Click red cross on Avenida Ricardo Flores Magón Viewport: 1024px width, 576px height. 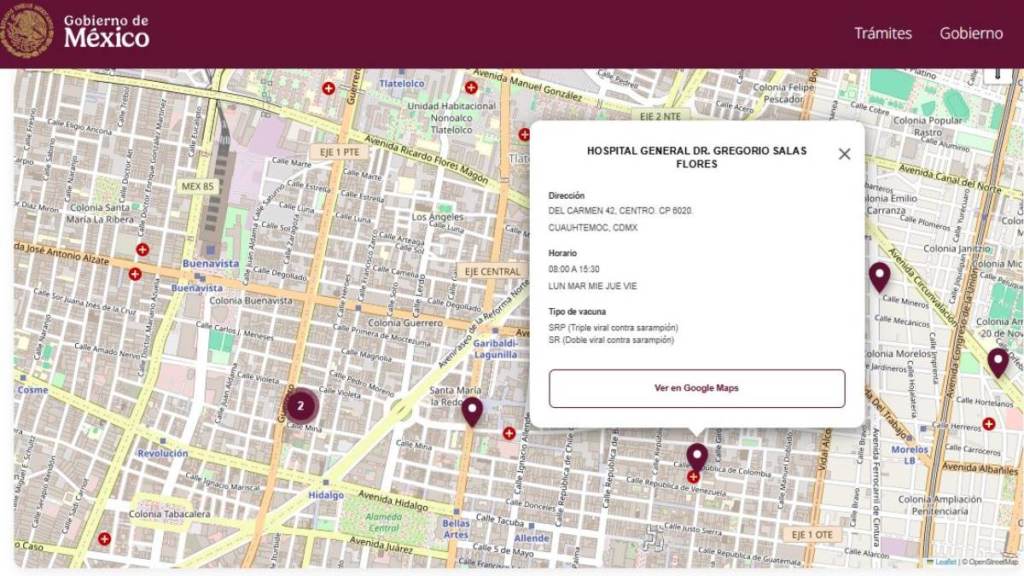(523, 134)
